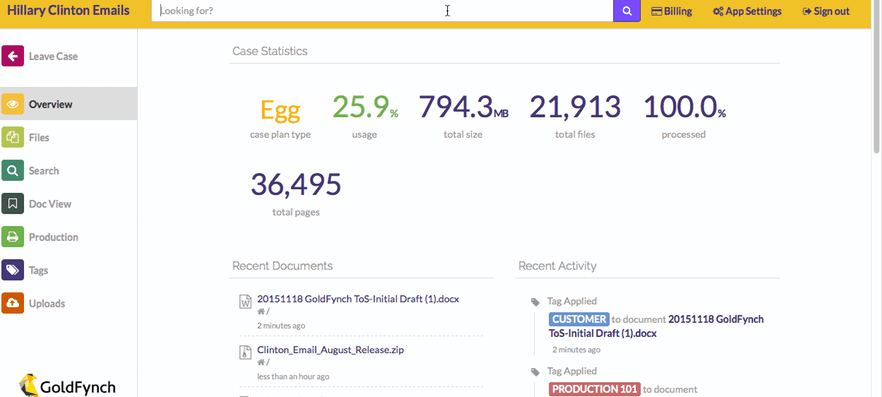Image resolution: width=882 pixels, height=397 pixels.
Task: Click the Recent Documents heading
Action: tap(282, 266)
